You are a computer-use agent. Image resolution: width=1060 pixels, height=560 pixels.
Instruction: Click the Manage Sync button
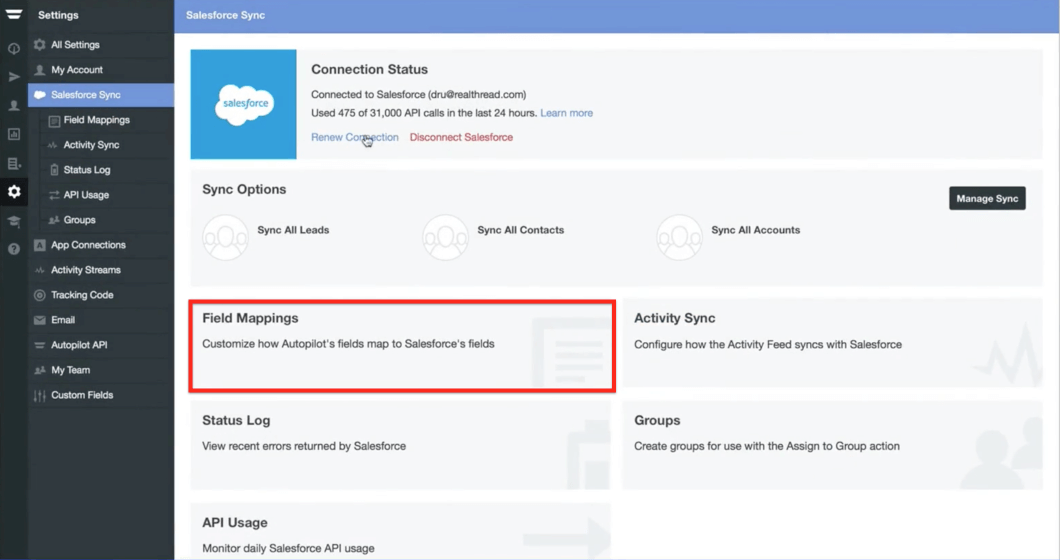point(987,198)
